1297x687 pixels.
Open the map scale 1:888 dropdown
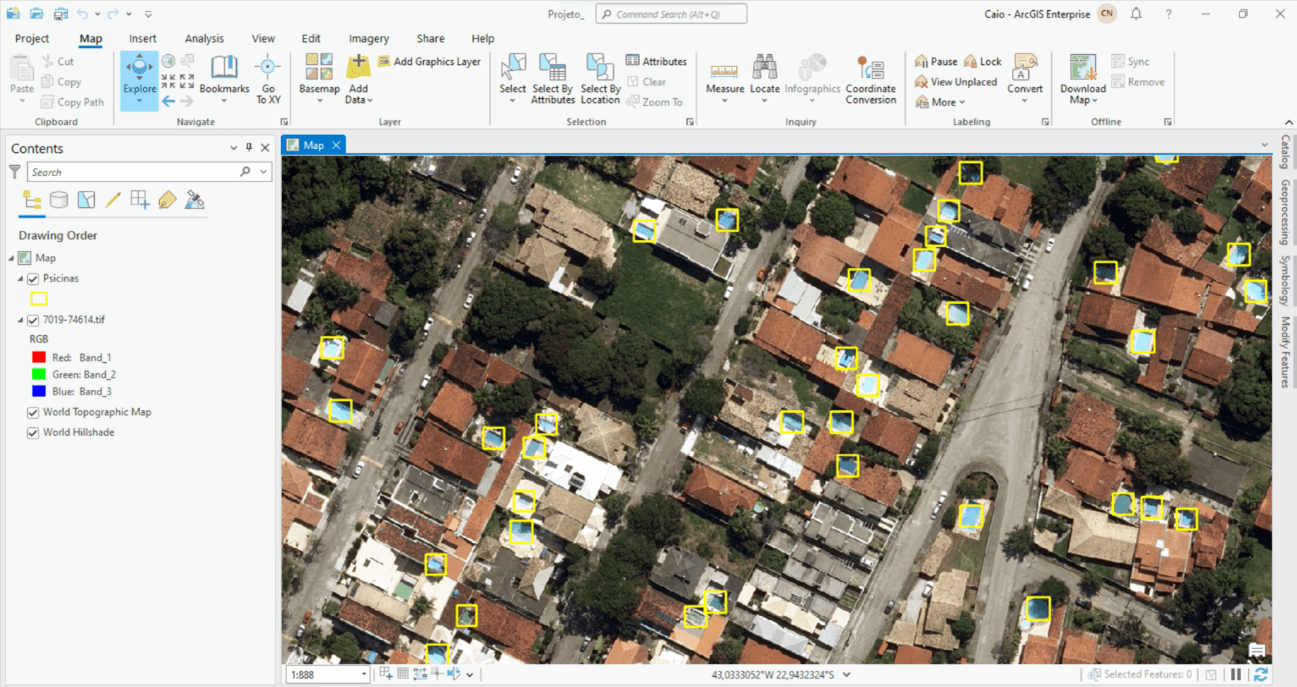363,675
